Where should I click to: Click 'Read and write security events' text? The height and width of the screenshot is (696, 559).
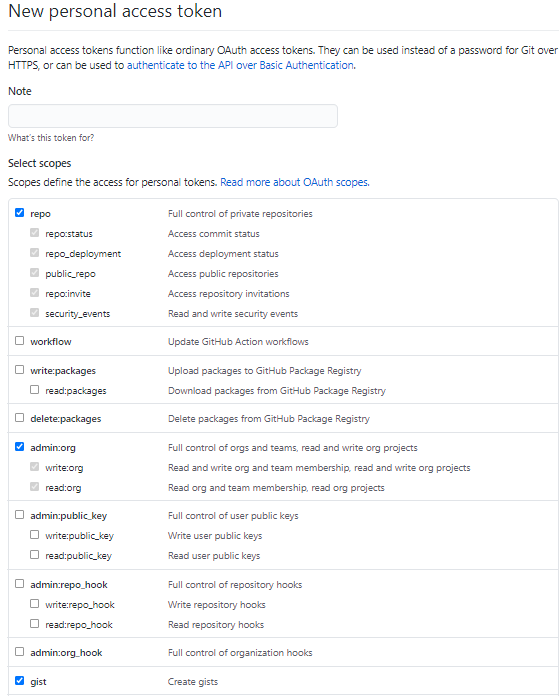click(233, 313)
